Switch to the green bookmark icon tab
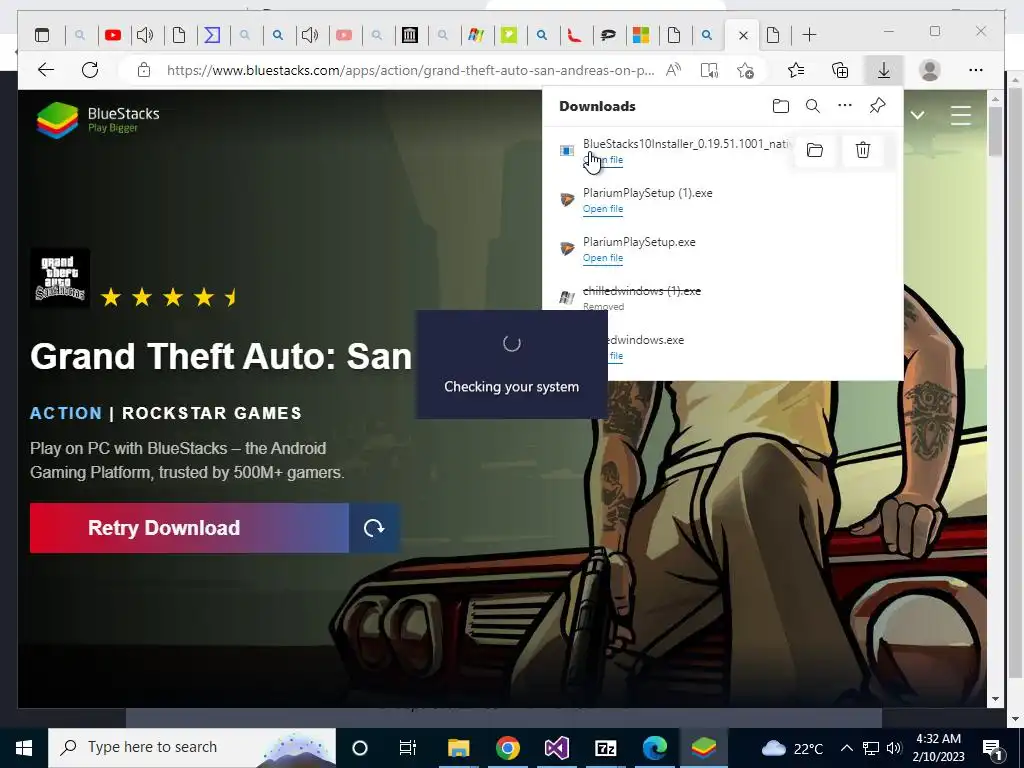This screenshot has width=1024, height=768. (509, 35)
